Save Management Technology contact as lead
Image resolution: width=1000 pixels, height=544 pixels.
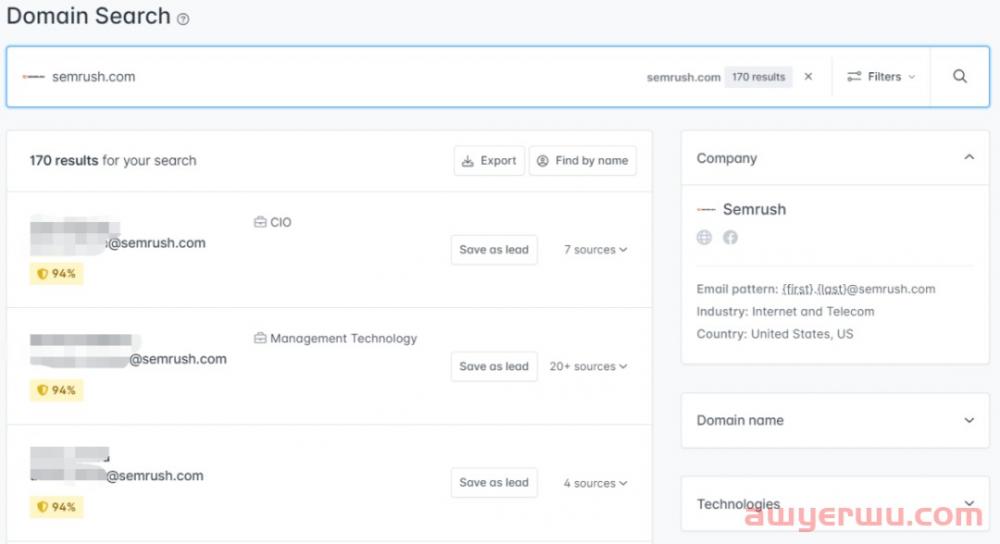pyautogui.click(x=494, y=367)
